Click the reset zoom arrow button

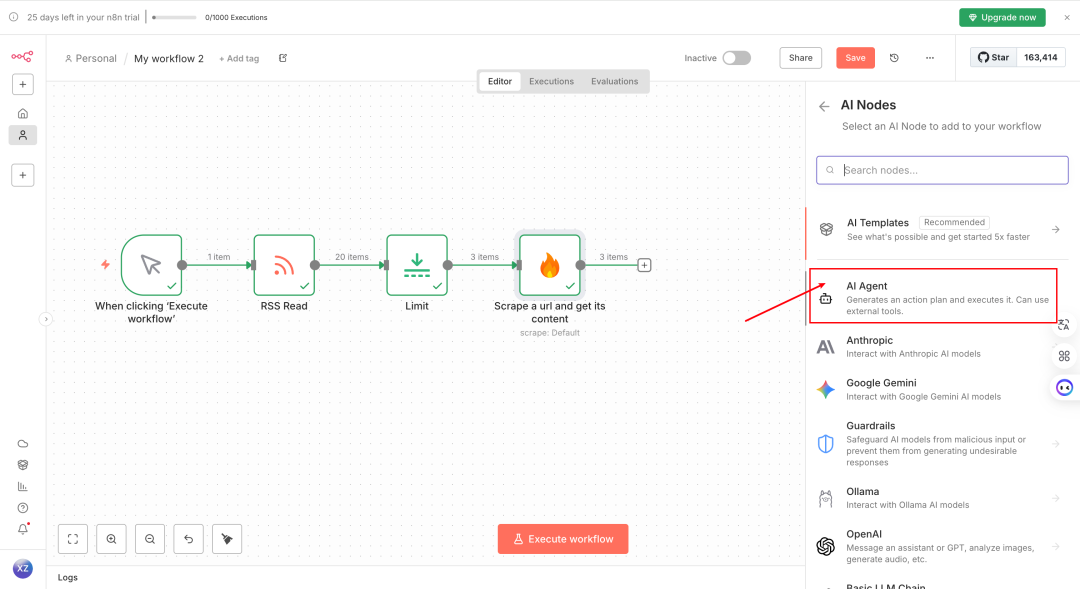pos(189,539)
